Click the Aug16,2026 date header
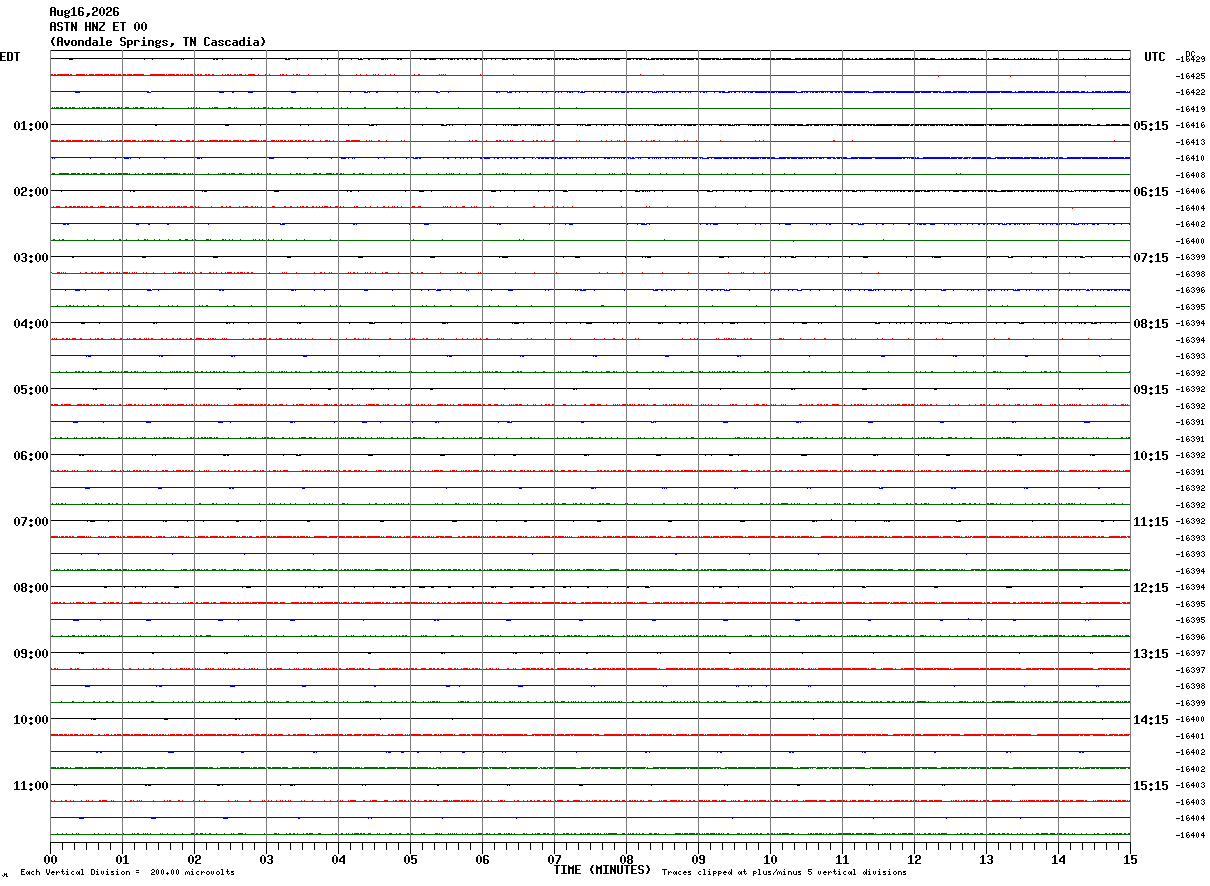The width and height of the screenshot is (1210, 886). [84, 12]
